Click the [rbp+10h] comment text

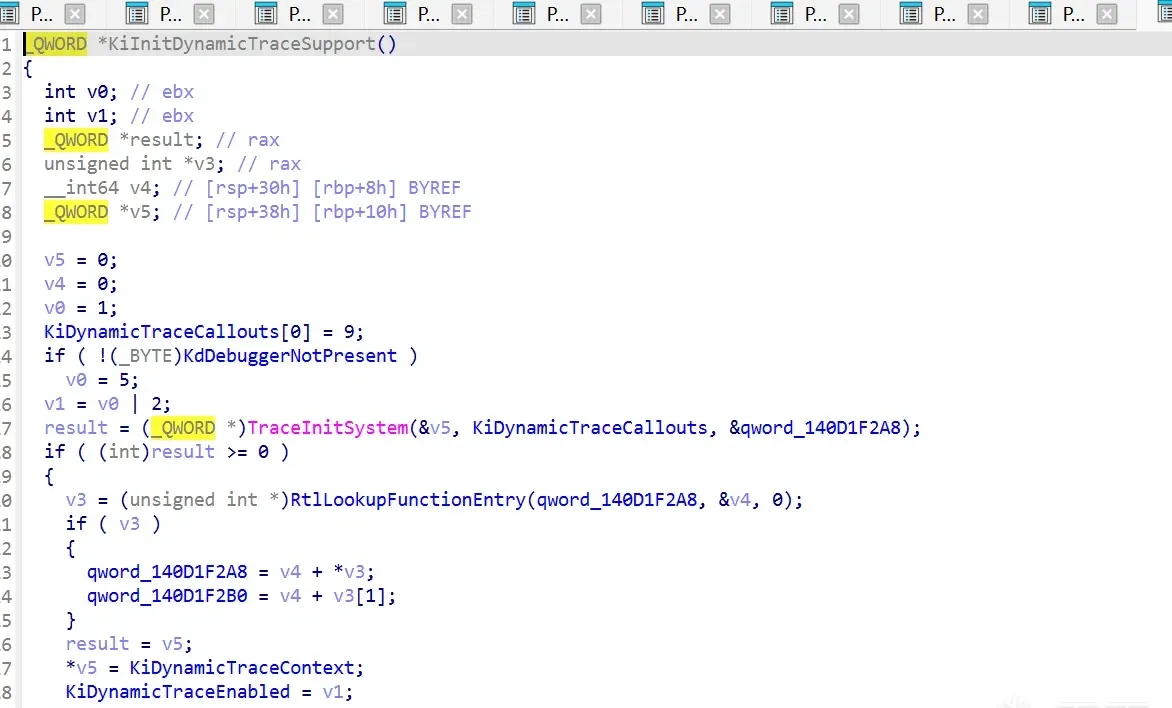tap(360, 212)
